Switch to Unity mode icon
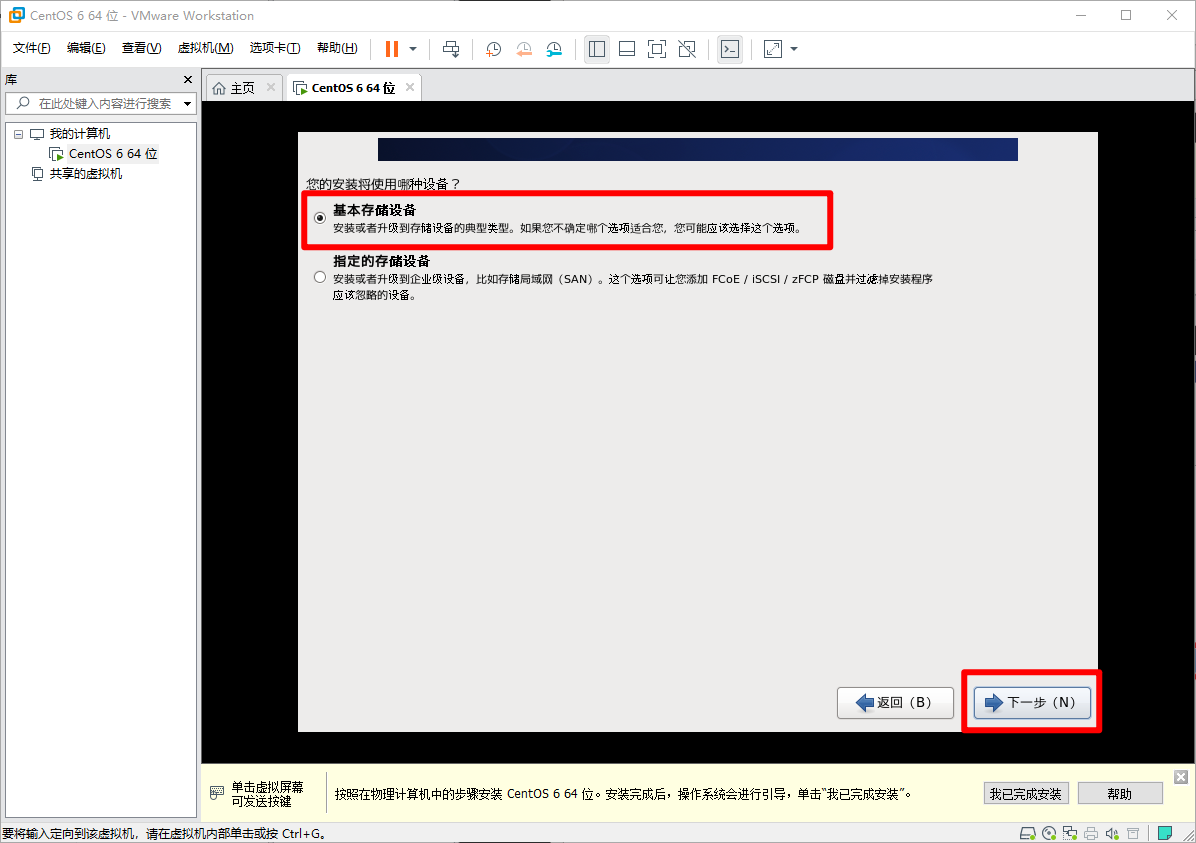Screen dimensions: 1196x843 click(687, 49)
